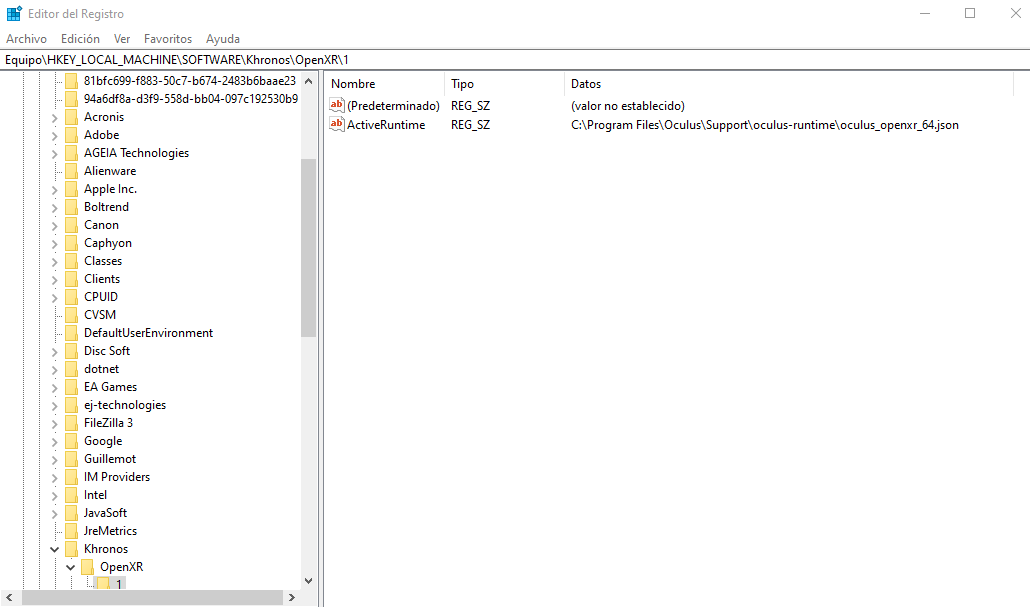Expand the EA Games key
The width and height of the screenshot is (1030, 607).
55,388
